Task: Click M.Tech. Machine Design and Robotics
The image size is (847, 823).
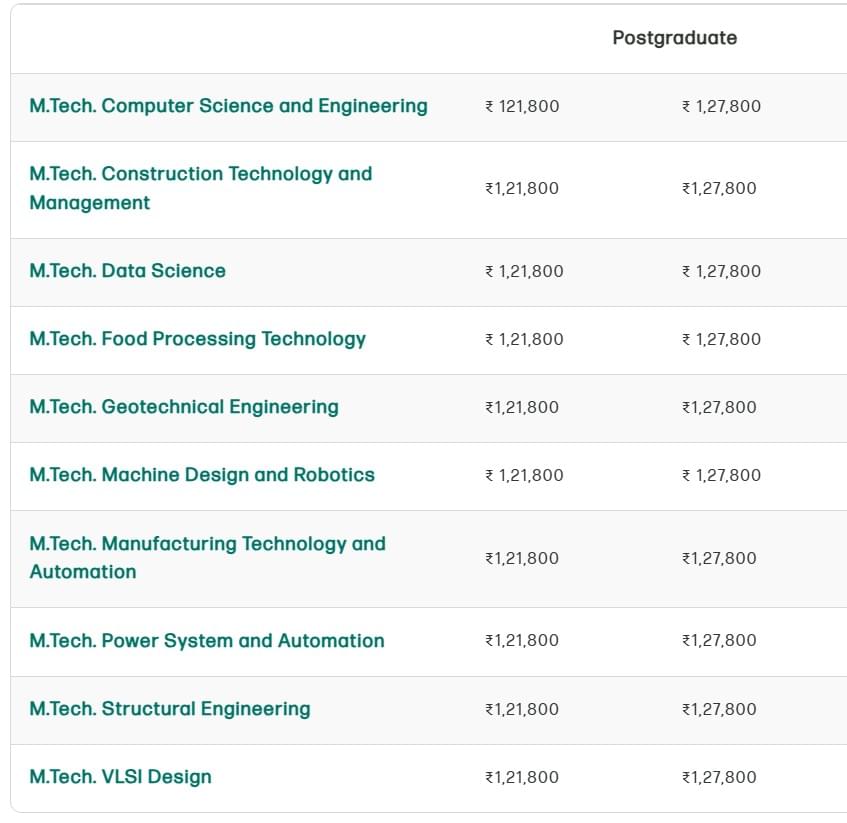Action: (202, 475)
